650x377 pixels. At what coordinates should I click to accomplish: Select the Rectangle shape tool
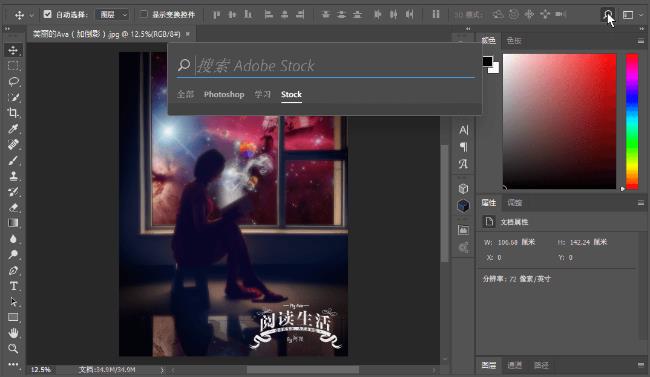click(13, 317)
